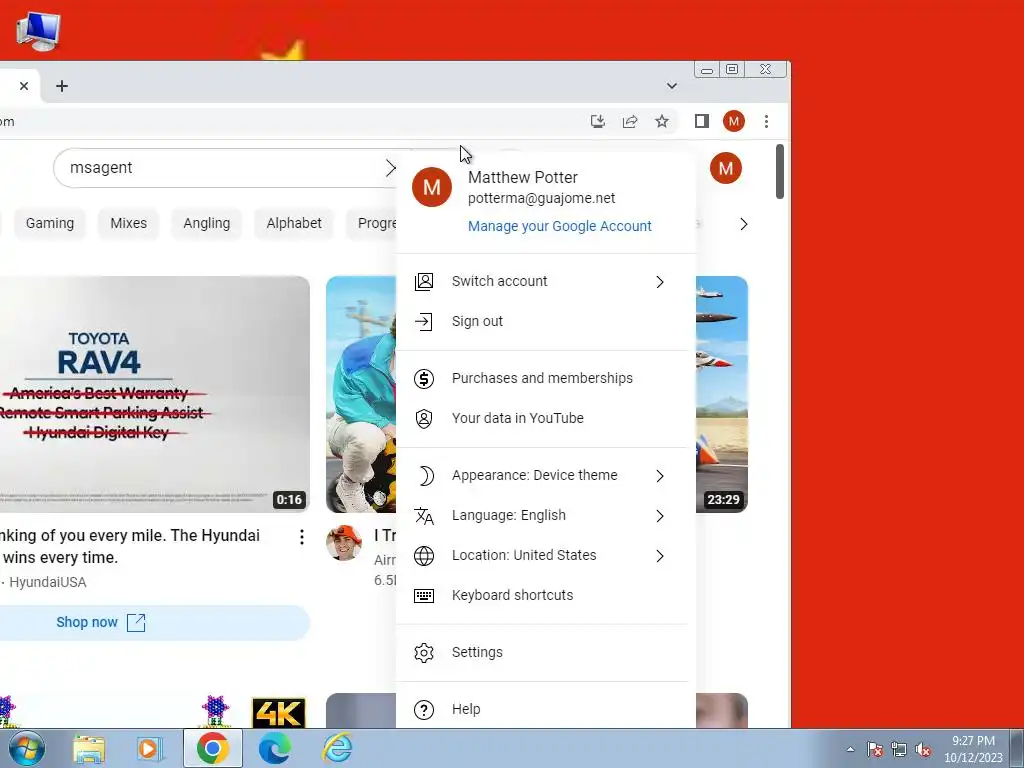The height and width of the screenshot is (768, 1024).
Task: Click the globe location icon
Action: (x=424, y=555)
